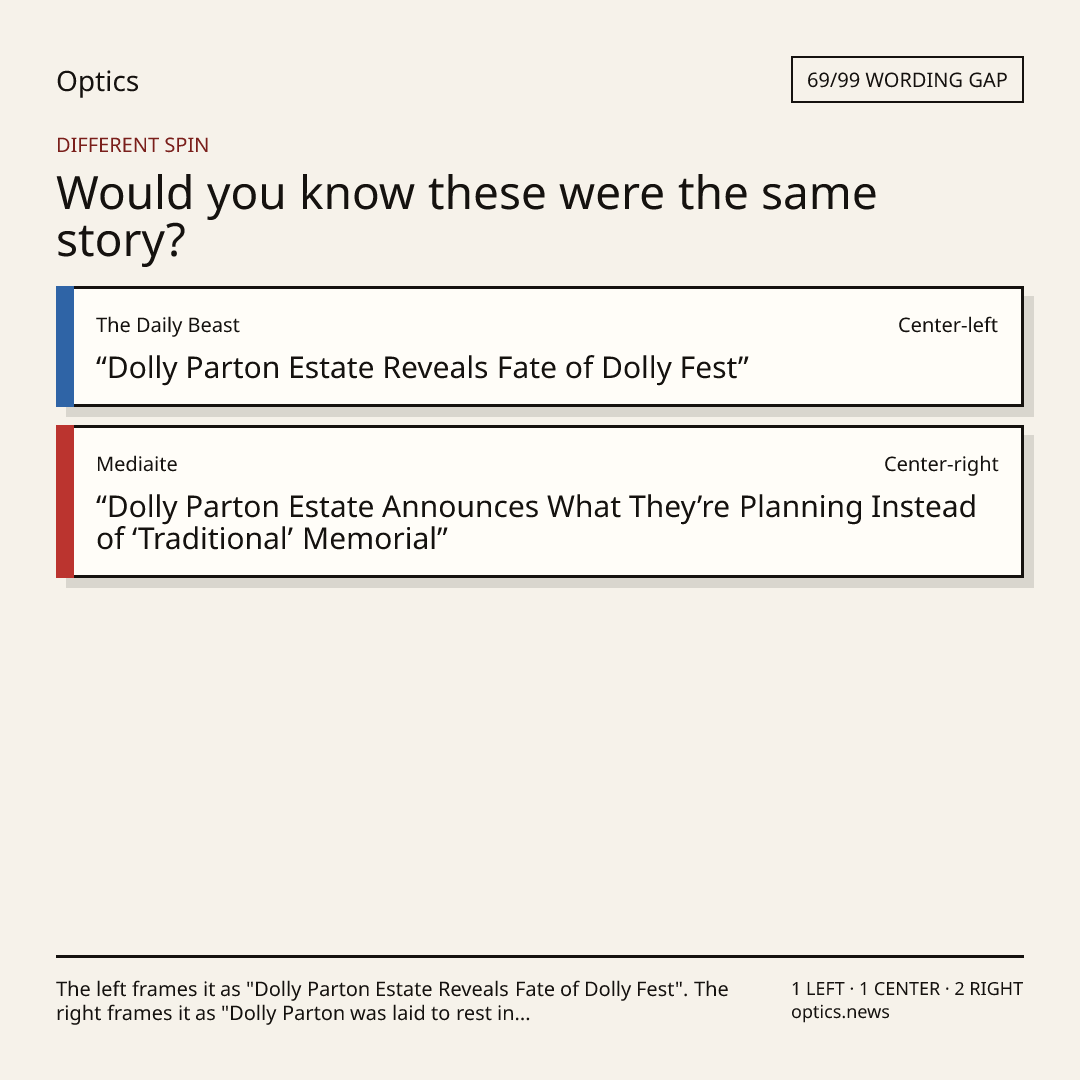Open The Daily Beast source name
Image resolution: width=1080 pixels, height=1080 pixels.
coord(167,325)
